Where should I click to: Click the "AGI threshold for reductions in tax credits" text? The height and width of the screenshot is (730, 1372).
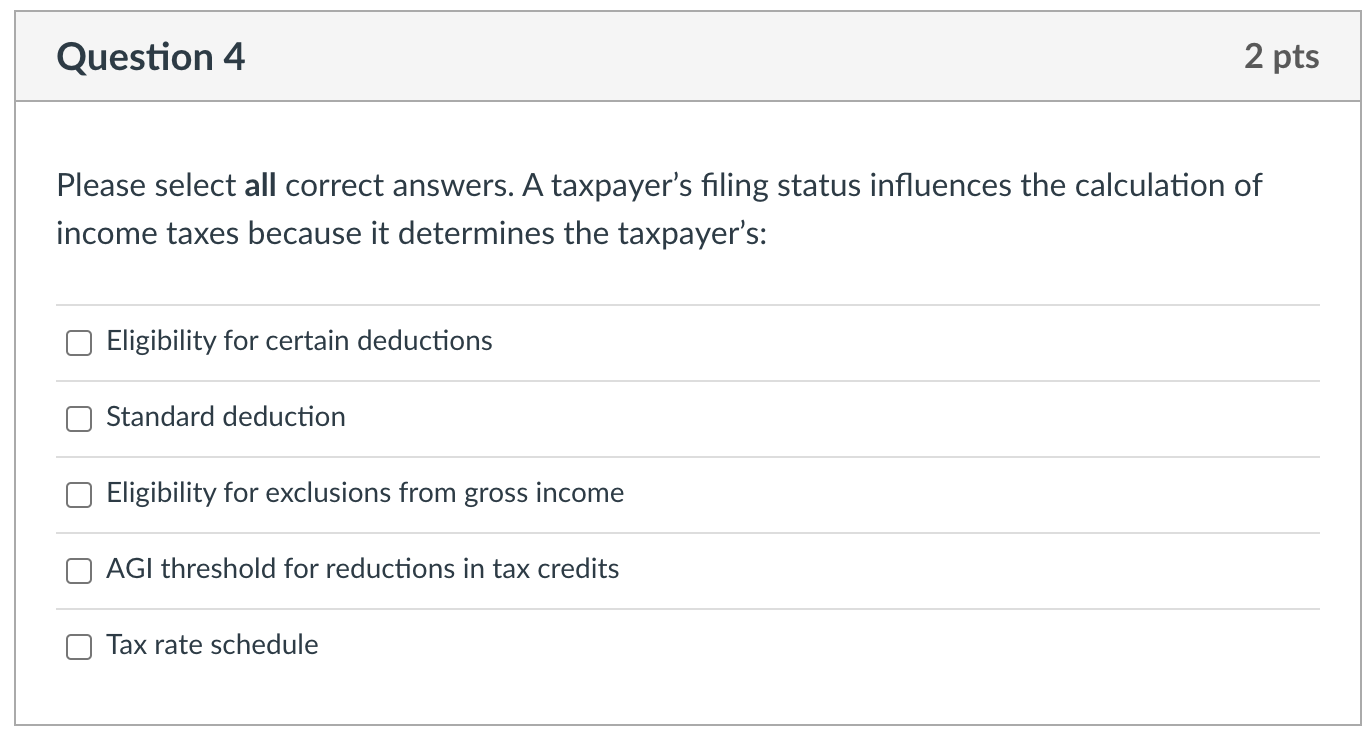click(x=362, y=569)
